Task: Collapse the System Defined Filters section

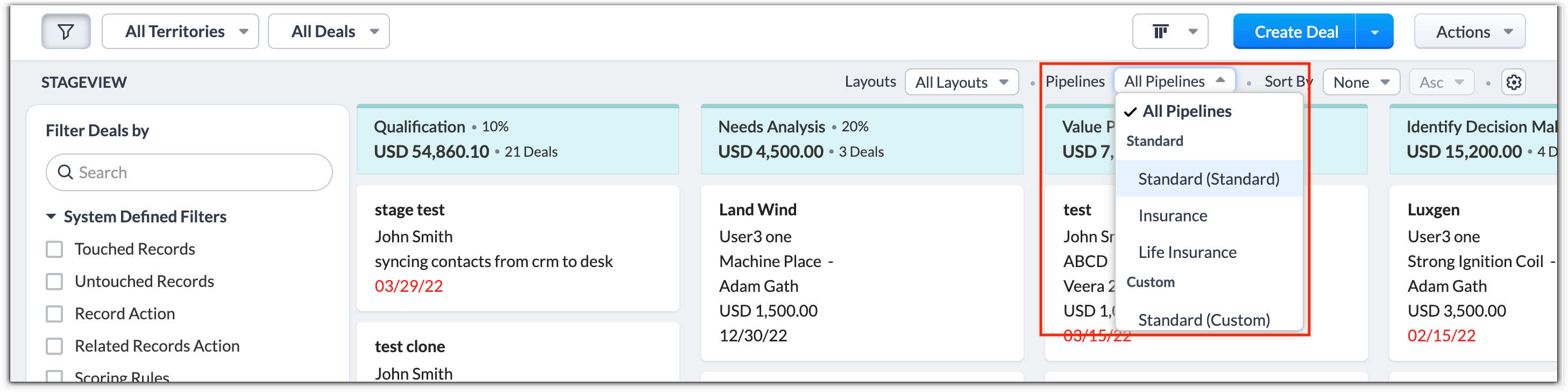Action: (52, 217)
